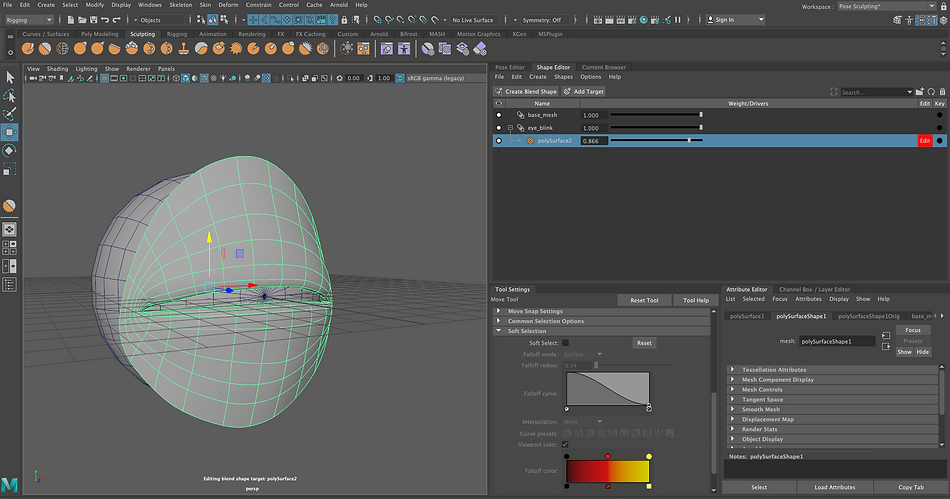Open the Rigging menu set dropdown

(x=29, y=20)
